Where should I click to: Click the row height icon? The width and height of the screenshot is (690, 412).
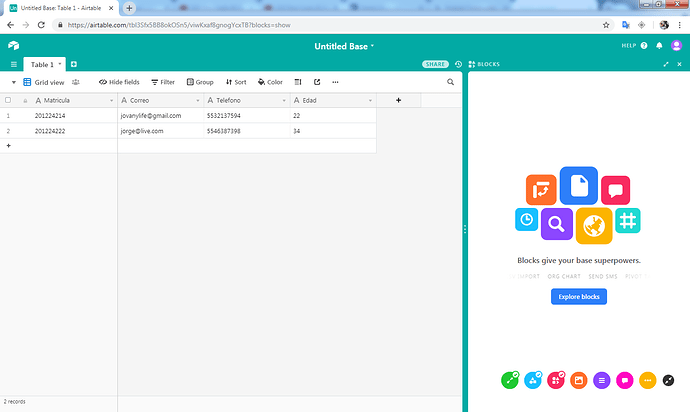click(x=299, y=82)
